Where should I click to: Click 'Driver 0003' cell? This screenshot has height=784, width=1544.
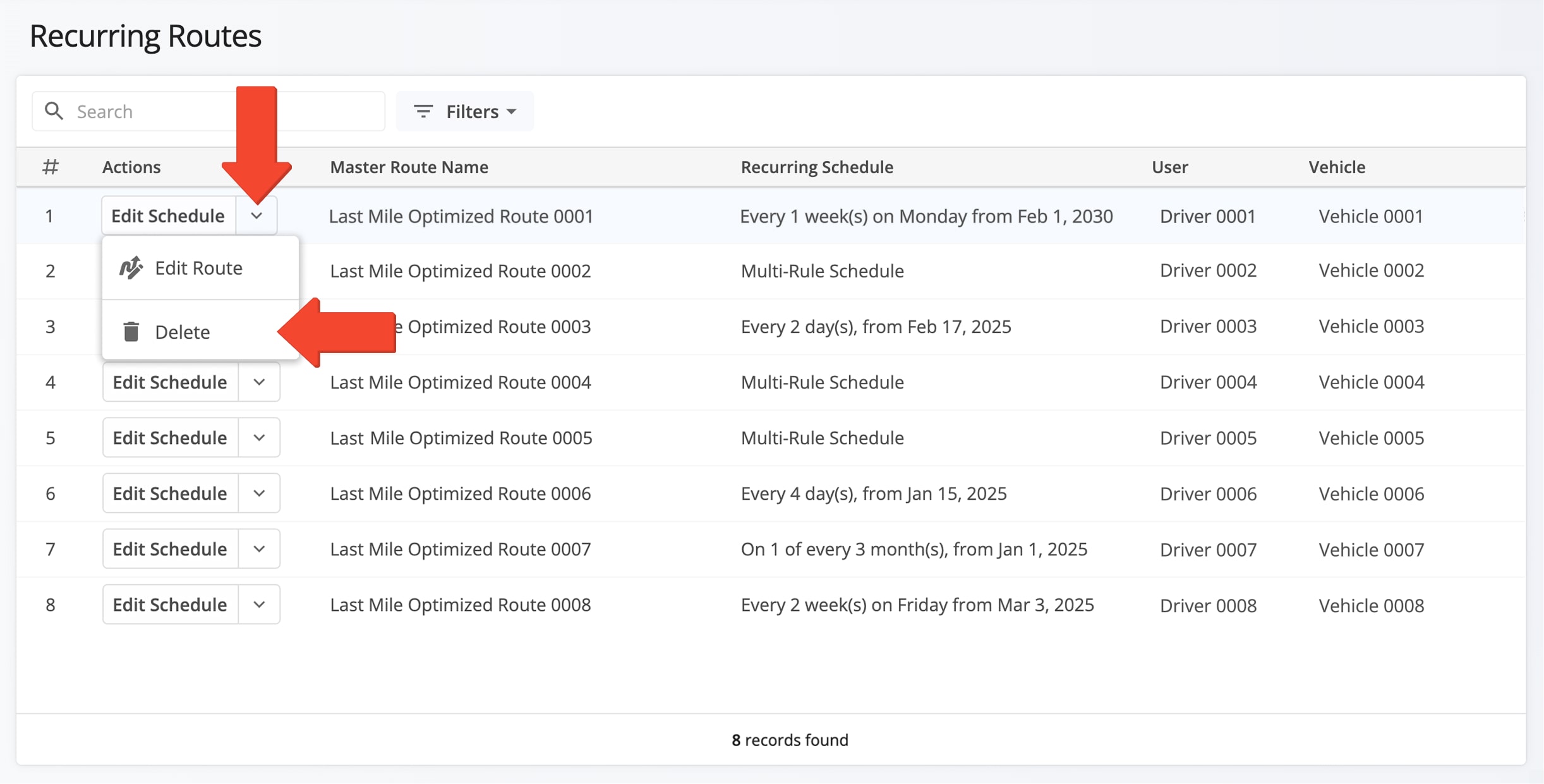[x=1208, y=327]
